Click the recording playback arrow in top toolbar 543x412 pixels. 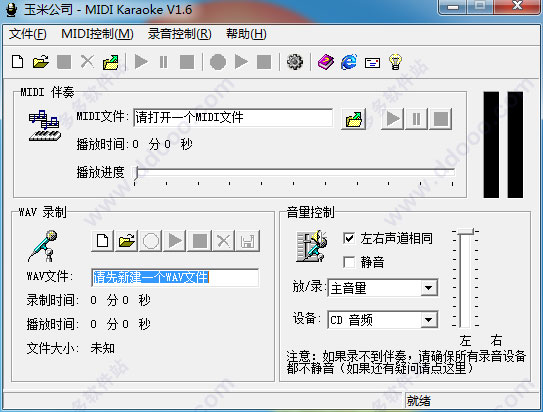(241, 62)
